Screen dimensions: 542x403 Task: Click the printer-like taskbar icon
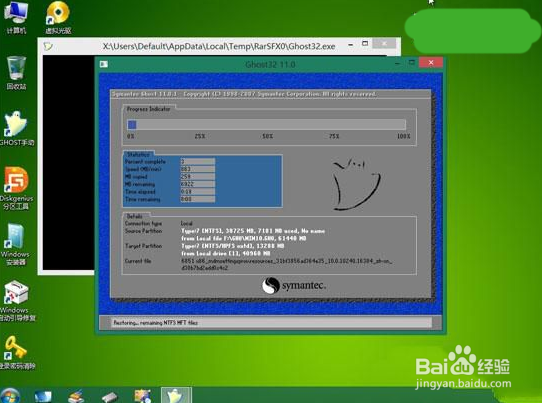coord(76,396)
